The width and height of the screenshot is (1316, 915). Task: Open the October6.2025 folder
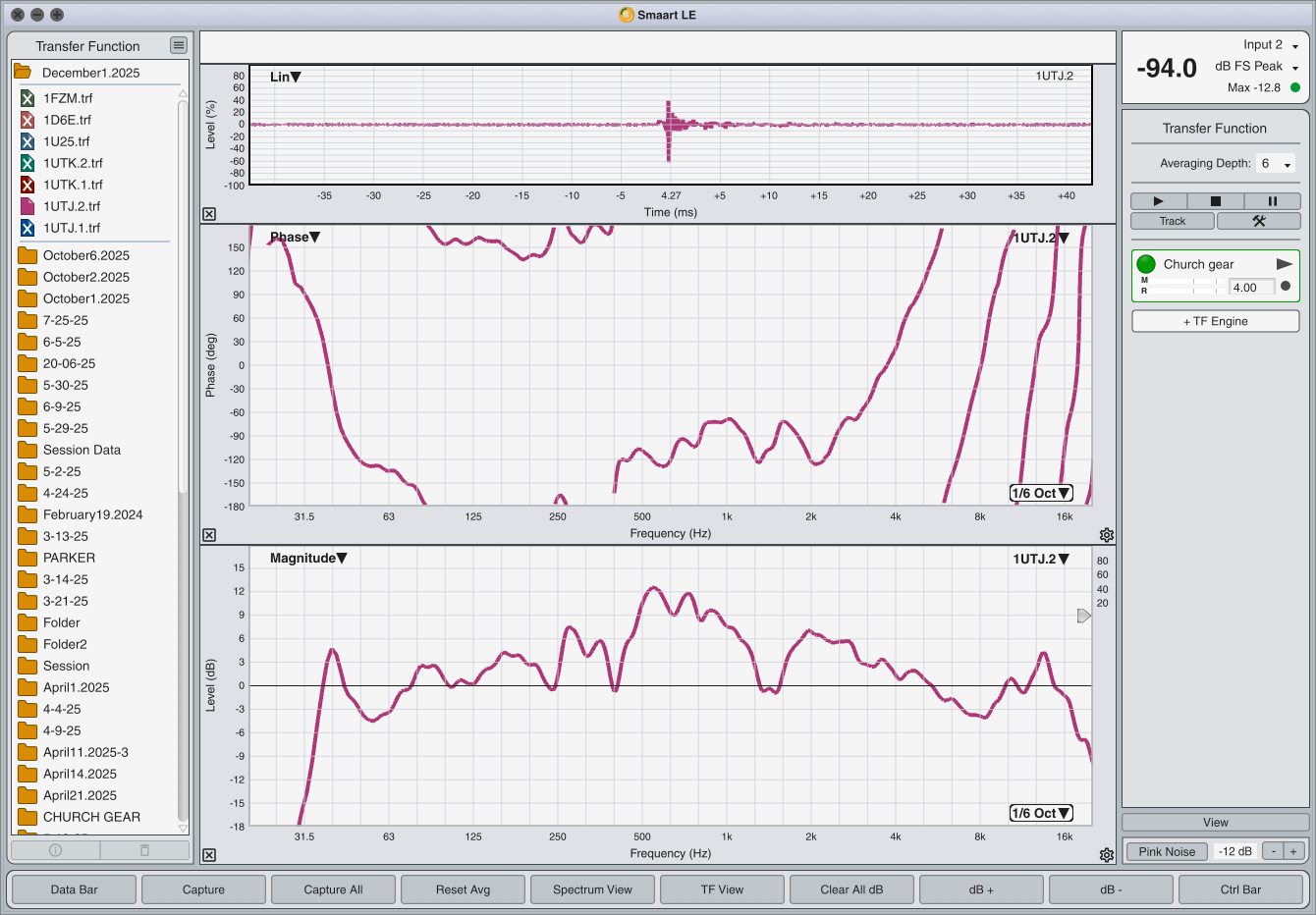(85, 255)
